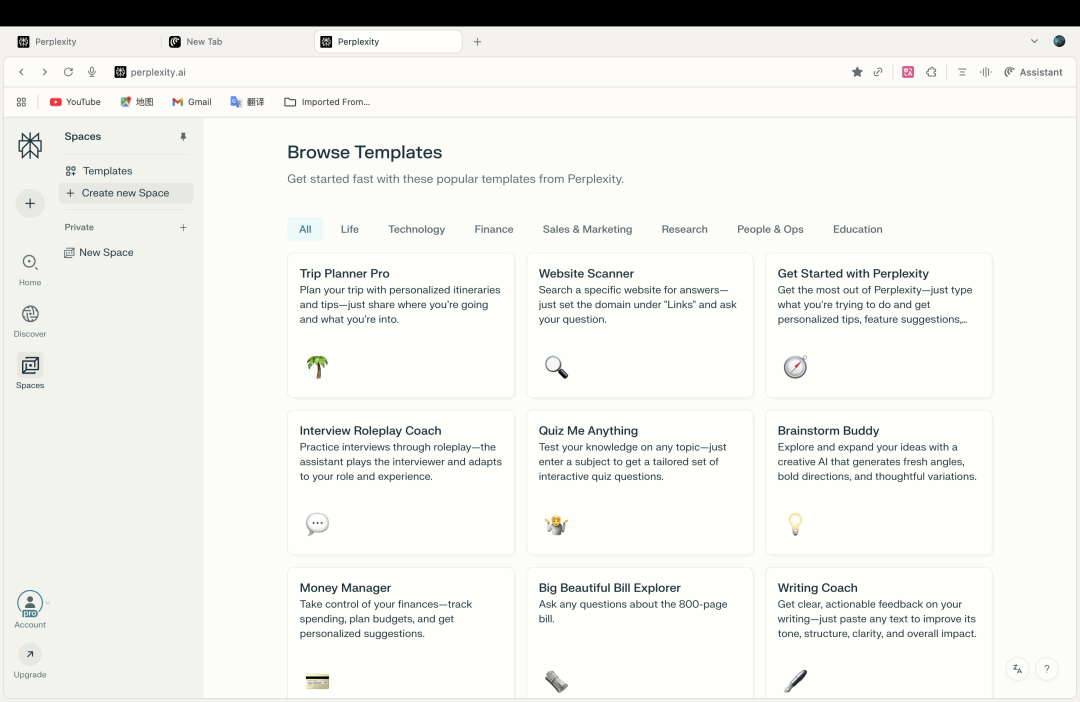The height and width of the screenshot is (702, 1080).
Task: Switch to the Research tab
Action: point(684,229)
